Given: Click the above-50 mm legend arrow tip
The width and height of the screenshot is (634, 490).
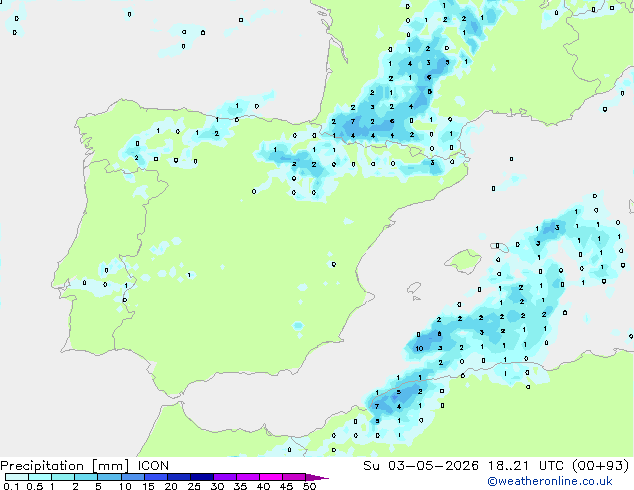Looking at the screenshot, I should pyautogui.click(x=317, y=477).
